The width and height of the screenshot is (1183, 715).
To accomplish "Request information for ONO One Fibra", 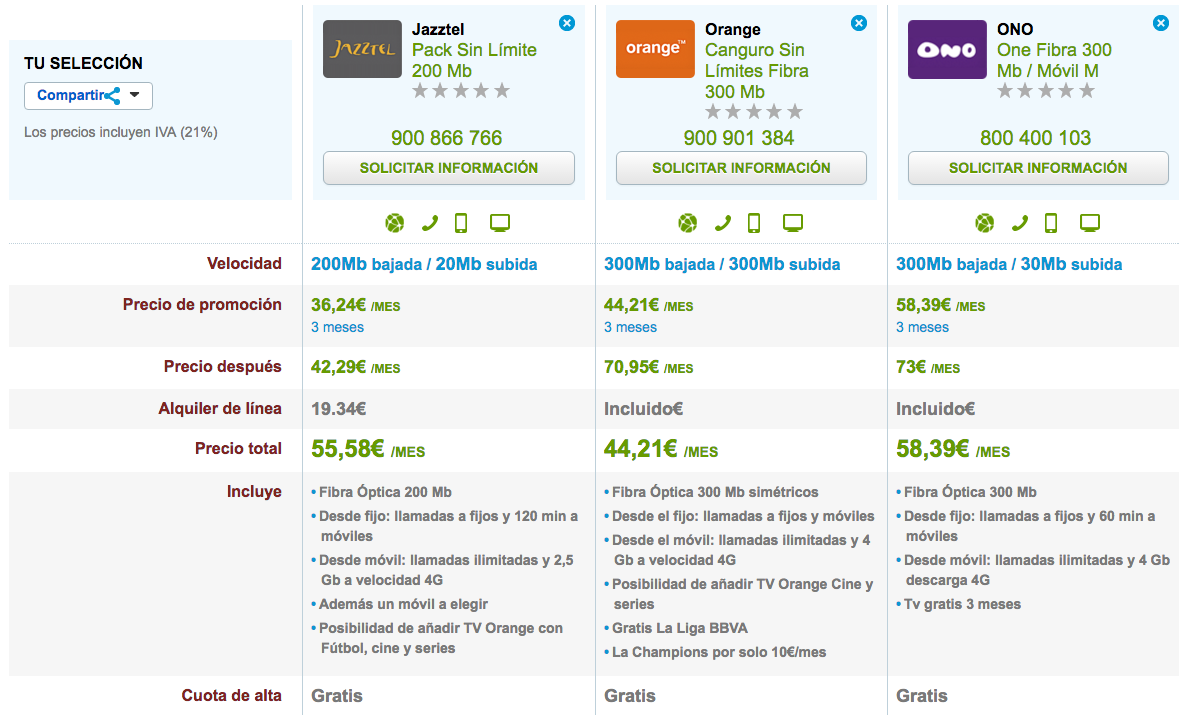I will (1038, 168).
